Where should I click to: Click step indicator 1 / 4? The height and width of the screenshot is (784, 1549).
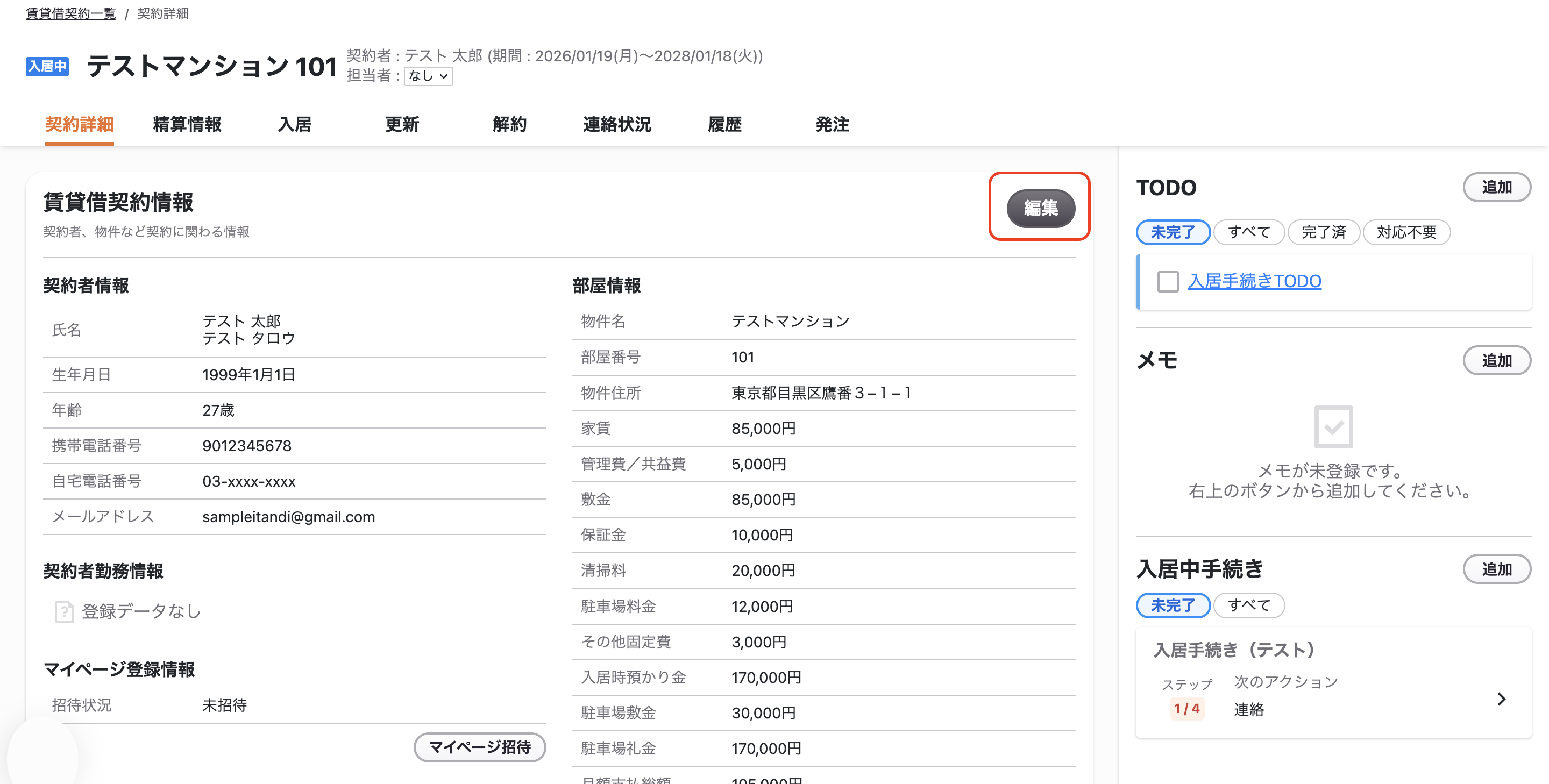coord(1186,708)
